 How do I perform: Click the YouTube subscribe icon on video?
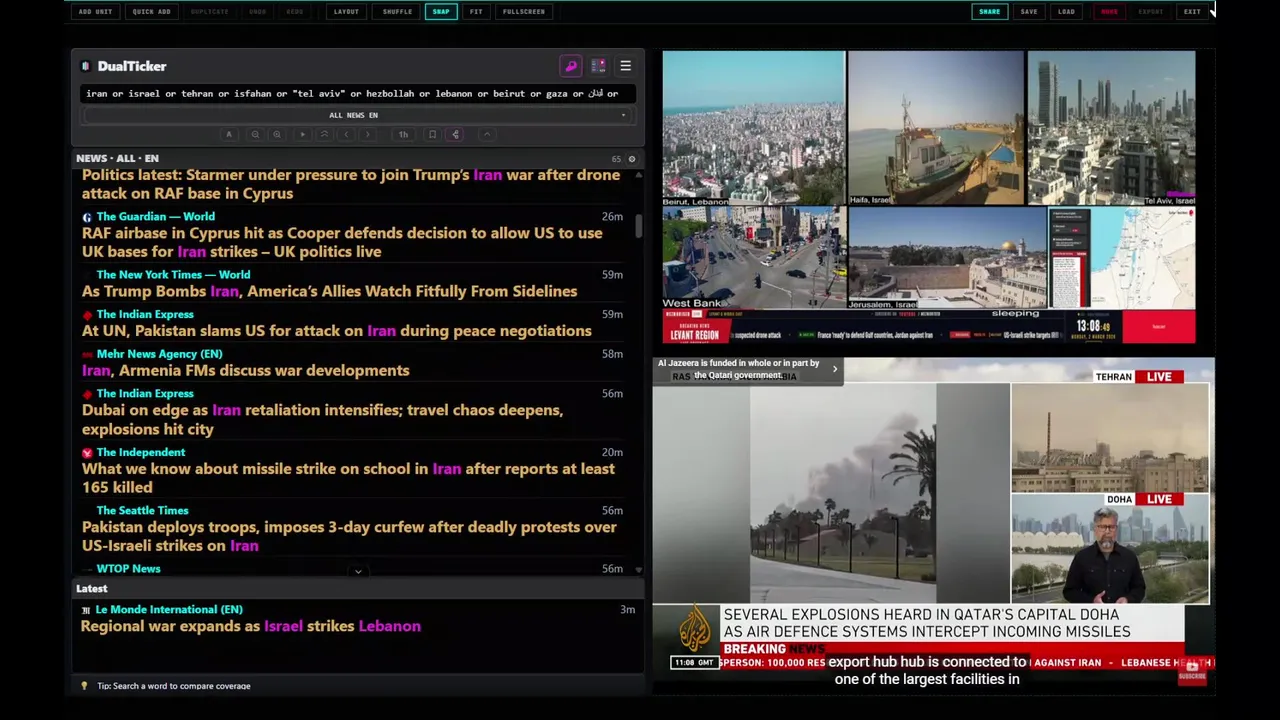[x=1192, y=671]
